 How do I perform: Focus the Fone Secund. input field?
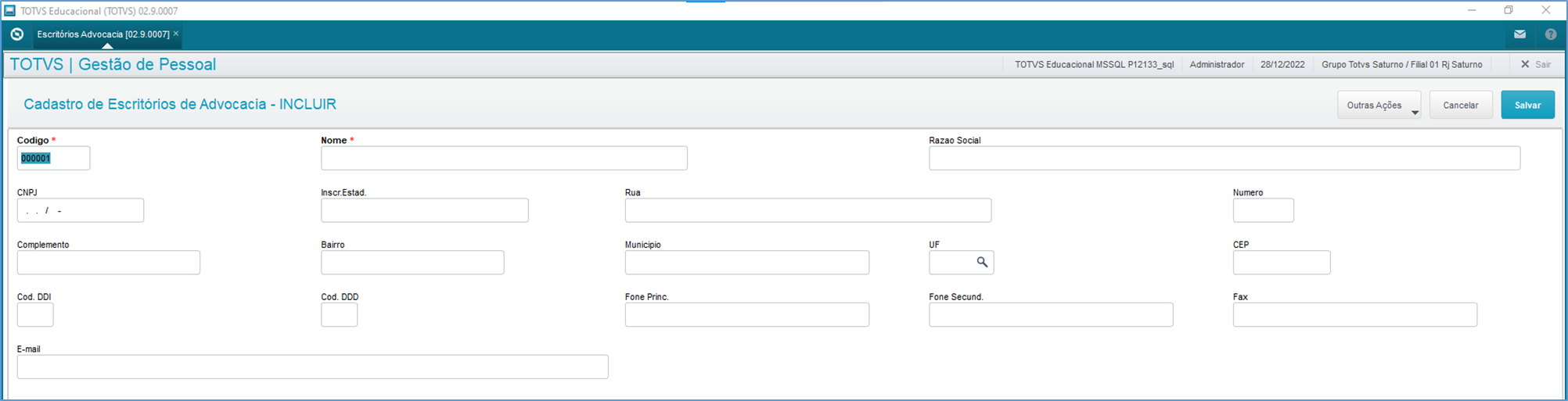point(1051,315)
